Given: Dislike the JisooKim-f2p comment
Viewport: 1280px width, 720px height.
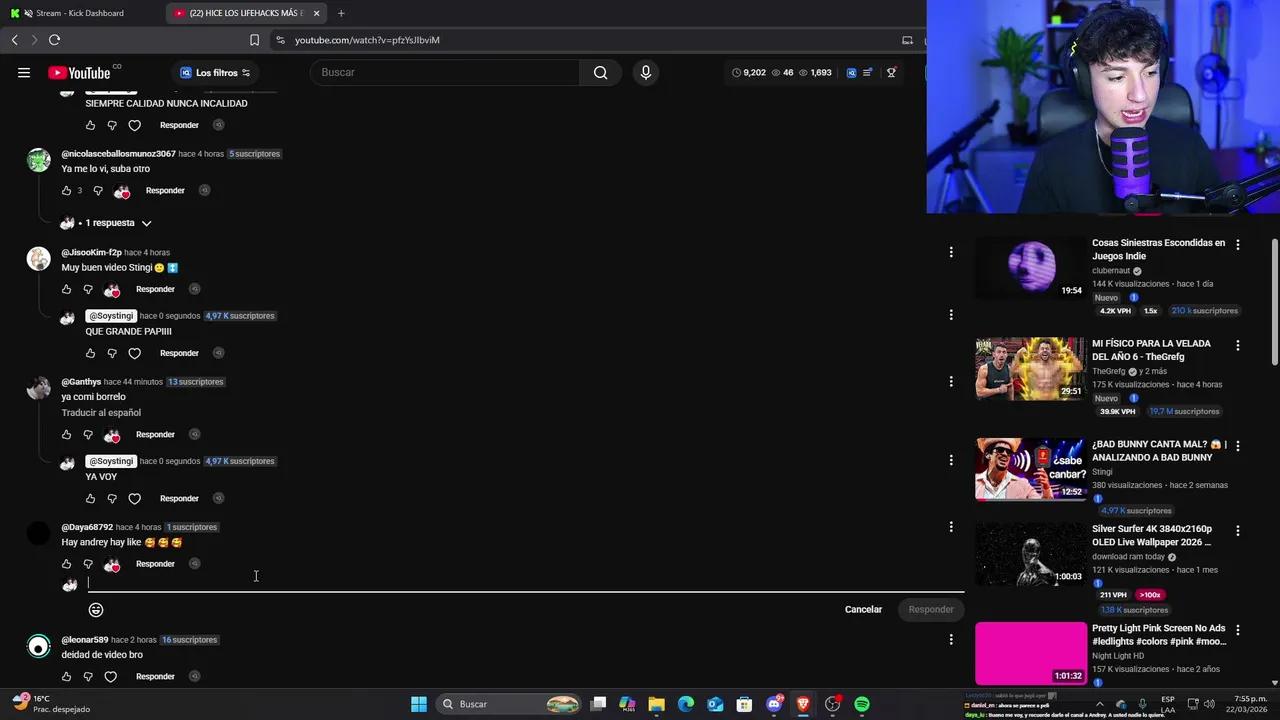Looking at the screenshot, I should tap(88, 289).
